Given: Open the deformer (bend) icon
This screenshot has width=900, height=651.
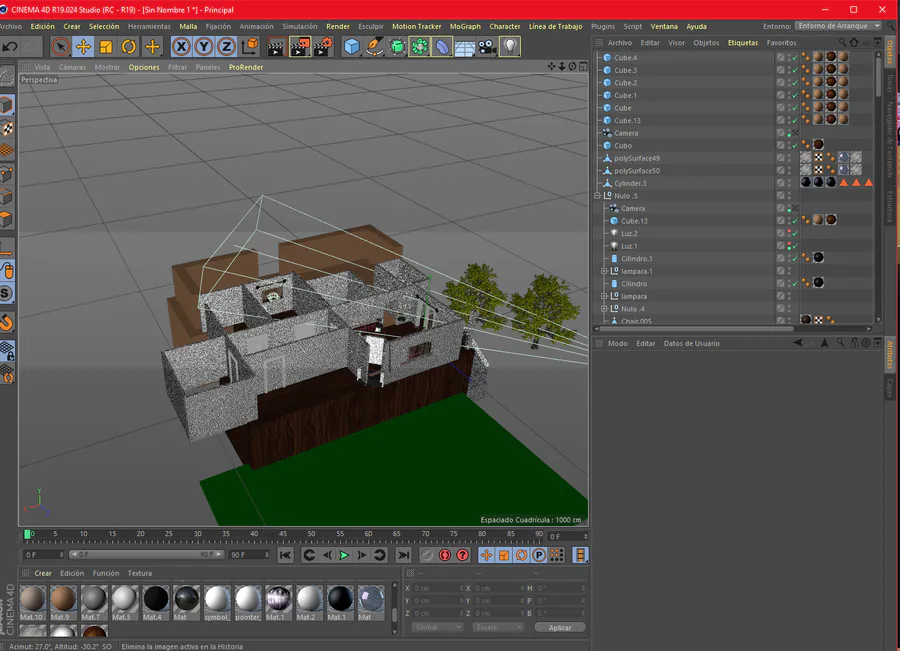Looking at the screenshot, I should point(442,46).
